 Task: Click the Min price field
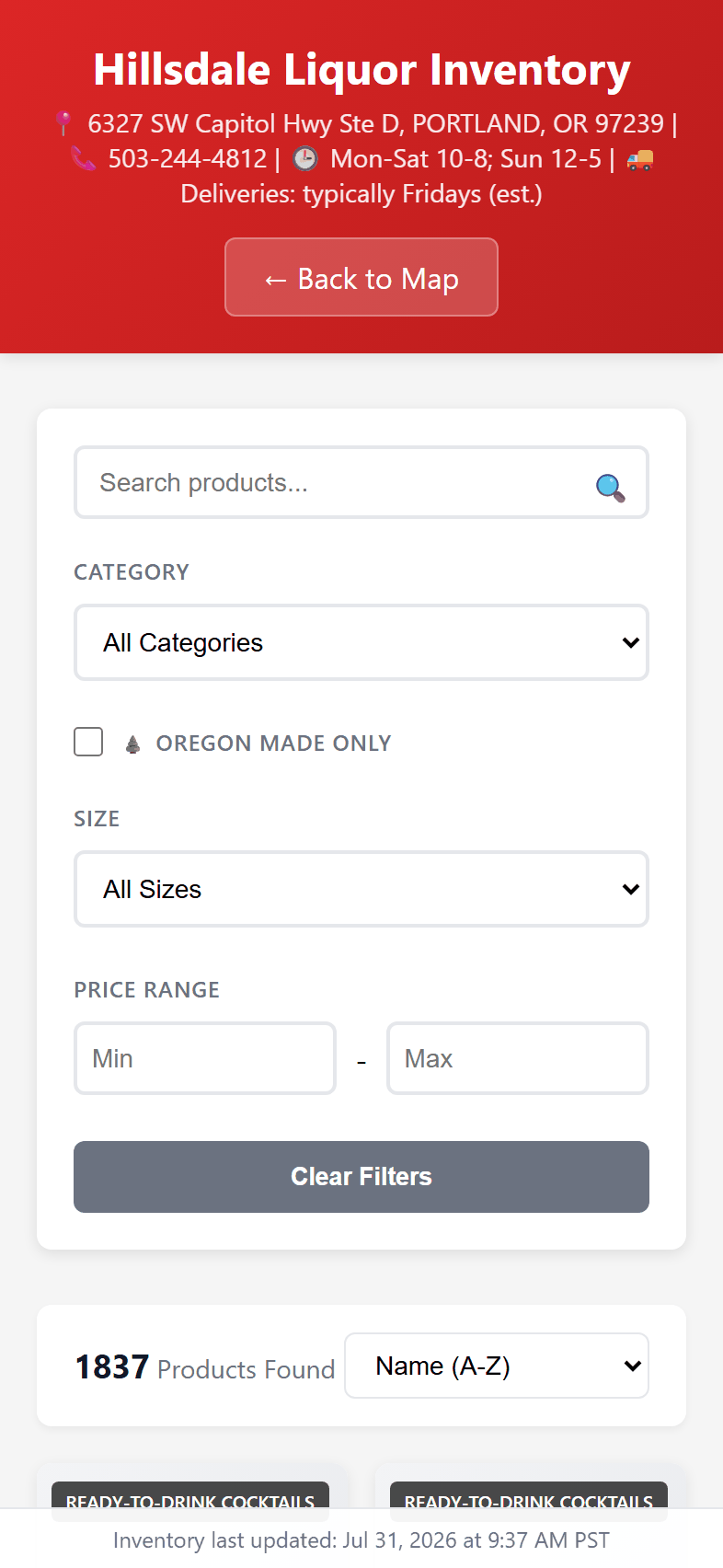tap(205, 1058)
